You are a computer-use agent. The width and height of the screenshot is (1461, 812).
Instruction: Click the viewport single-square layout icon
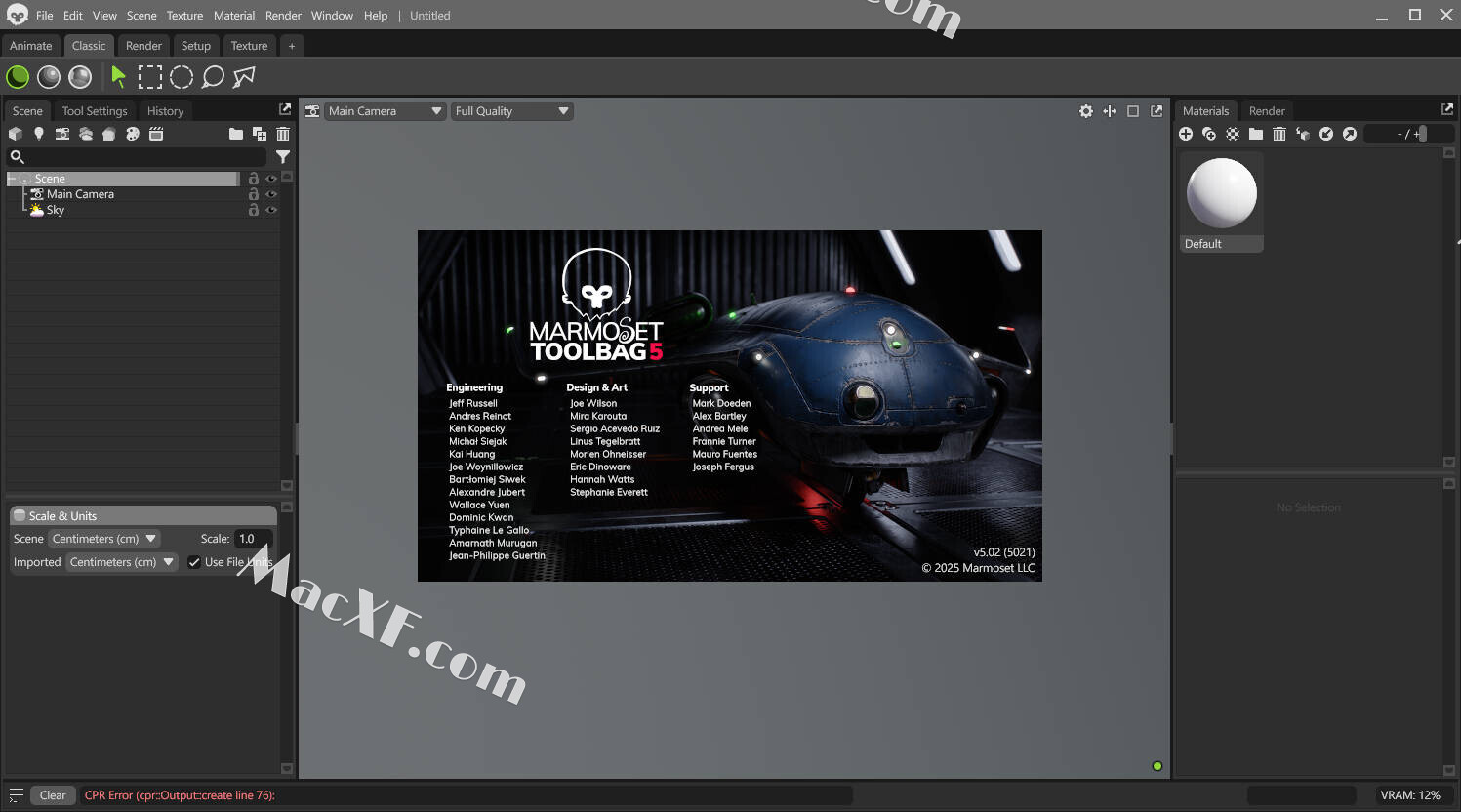click(x=1133, y=111)
